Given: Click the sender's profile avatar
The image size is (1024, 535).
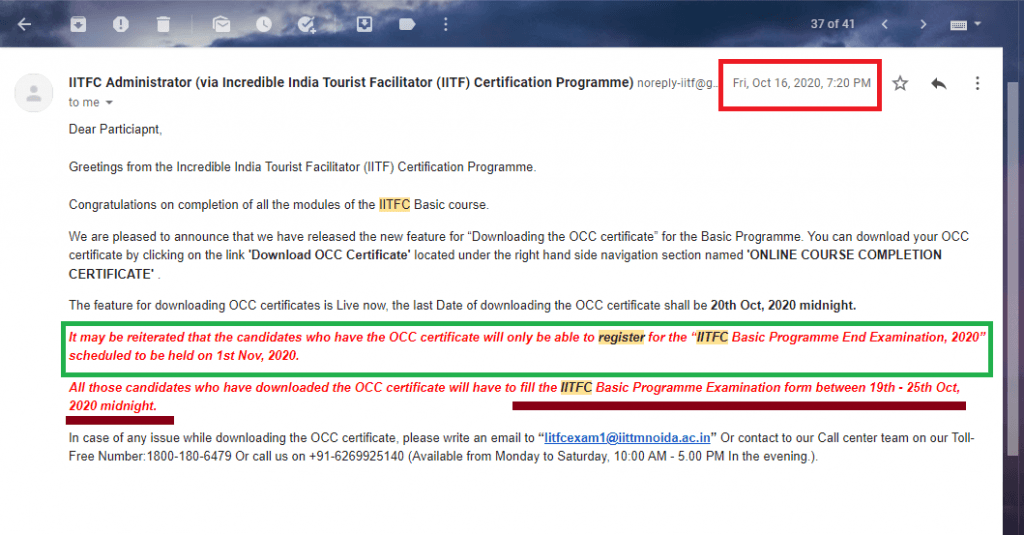Looking at the screenshot, I should pos(34,93).
